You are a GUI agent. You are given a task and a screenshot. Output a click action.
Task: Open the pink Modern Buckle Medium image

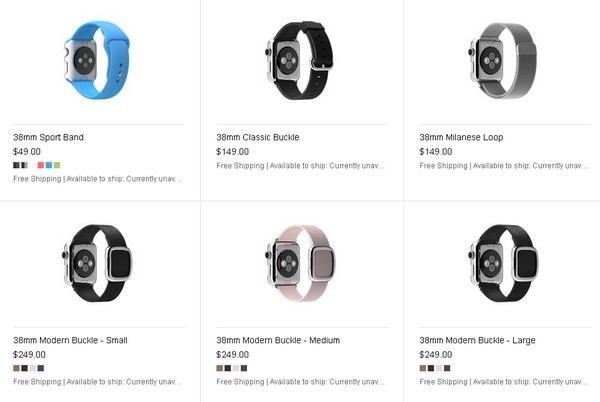pos(300,263)
